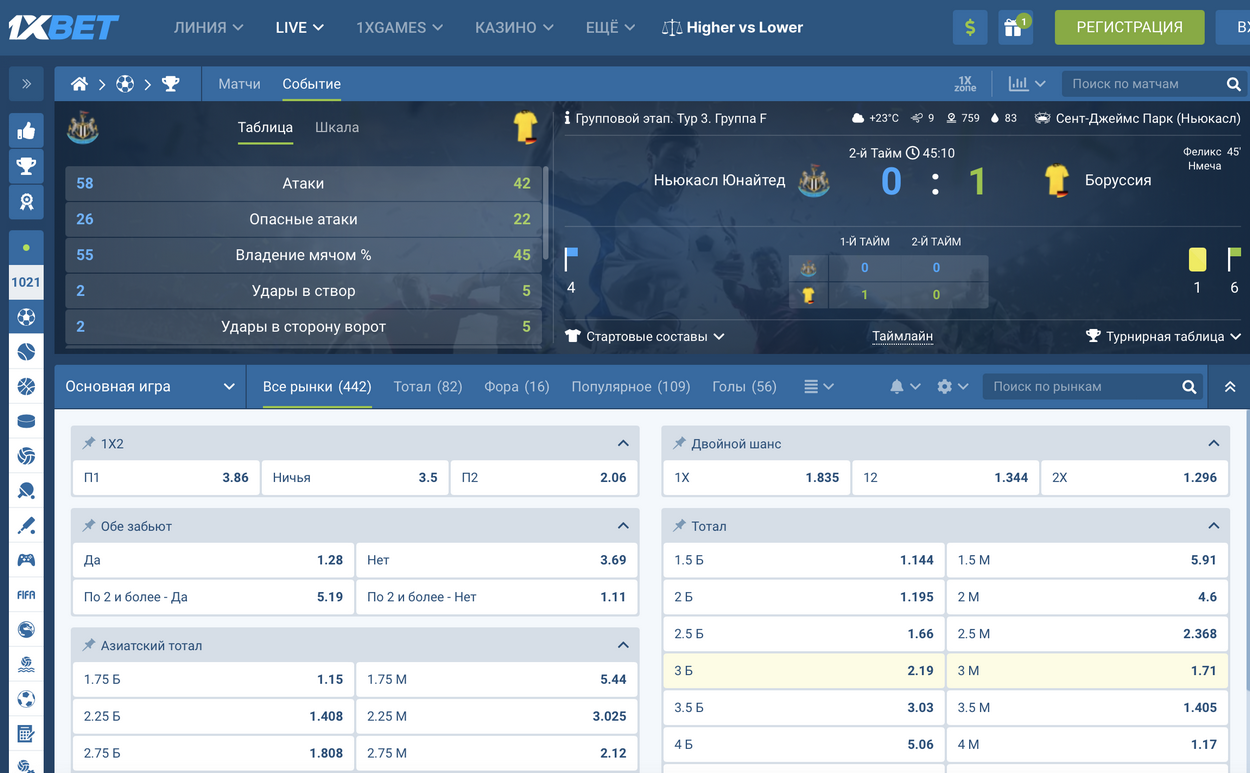1250x773 pixels.
Task: Open the basketball section from sidebar
Action: point(26,386)
